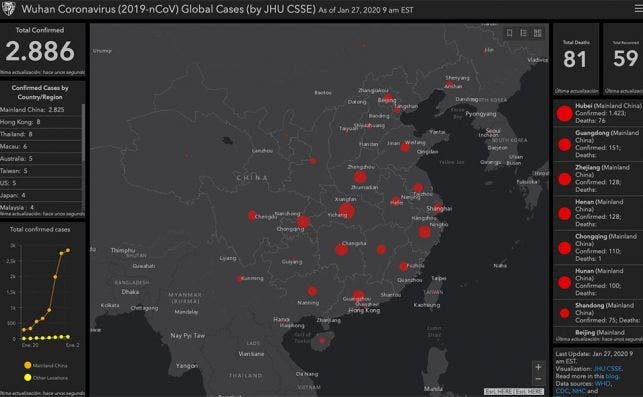Viewport: 643px width, 397px height.
Task: Click the country list scrollbar
Action: (x=84, y=133)
